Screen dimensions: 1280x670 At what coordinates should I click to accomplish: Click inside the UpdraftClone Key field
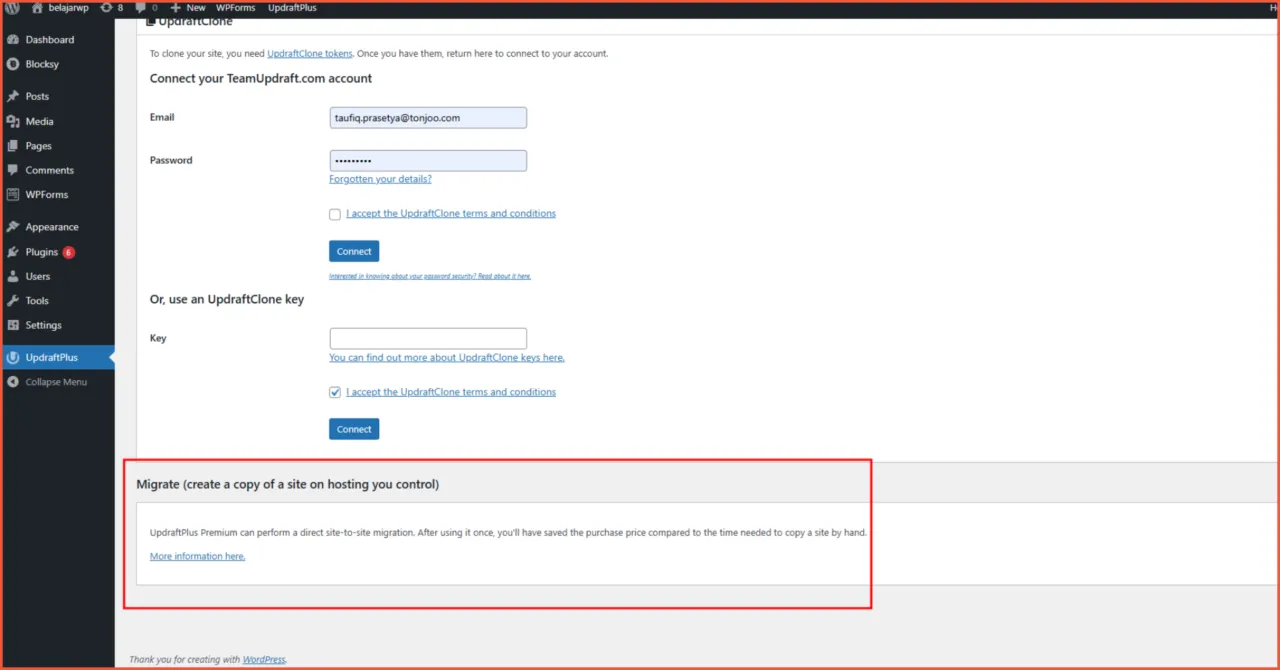coord(428,338)
